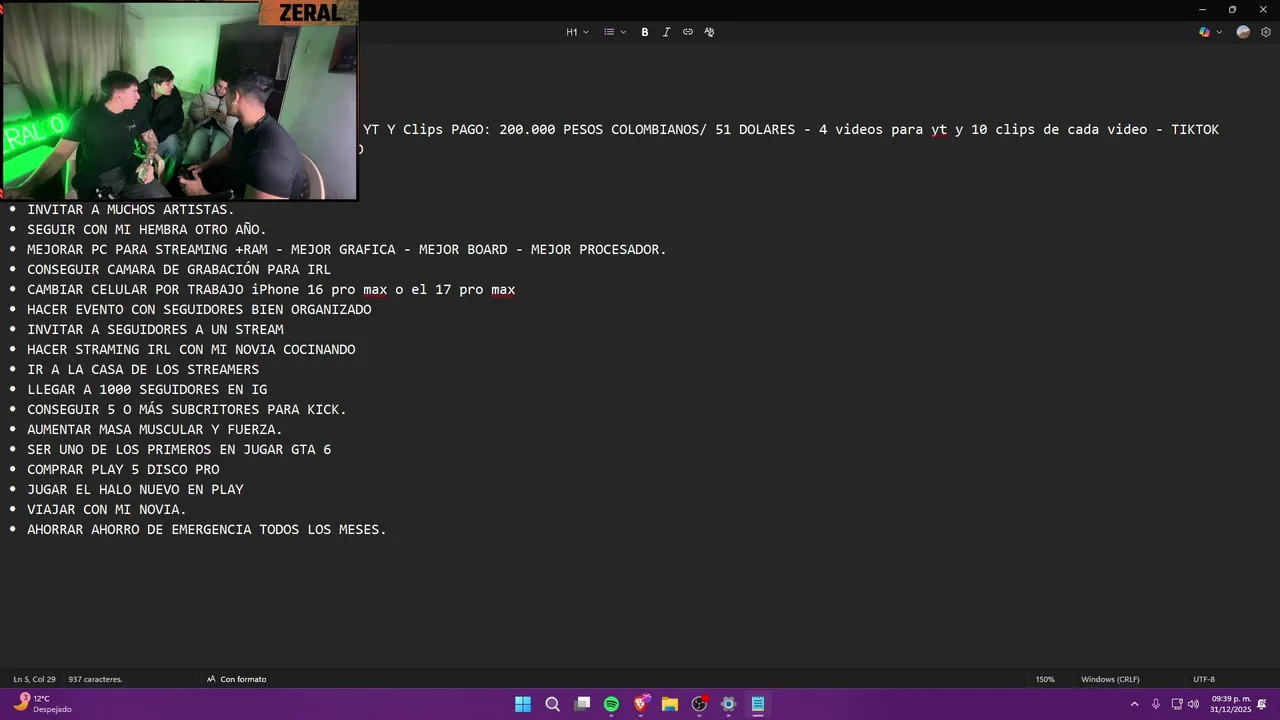The width and height of the screenshot is (1280, 720).
Task: Clear formatting with the toolbar icon
Action: click(x=709, y=32)
